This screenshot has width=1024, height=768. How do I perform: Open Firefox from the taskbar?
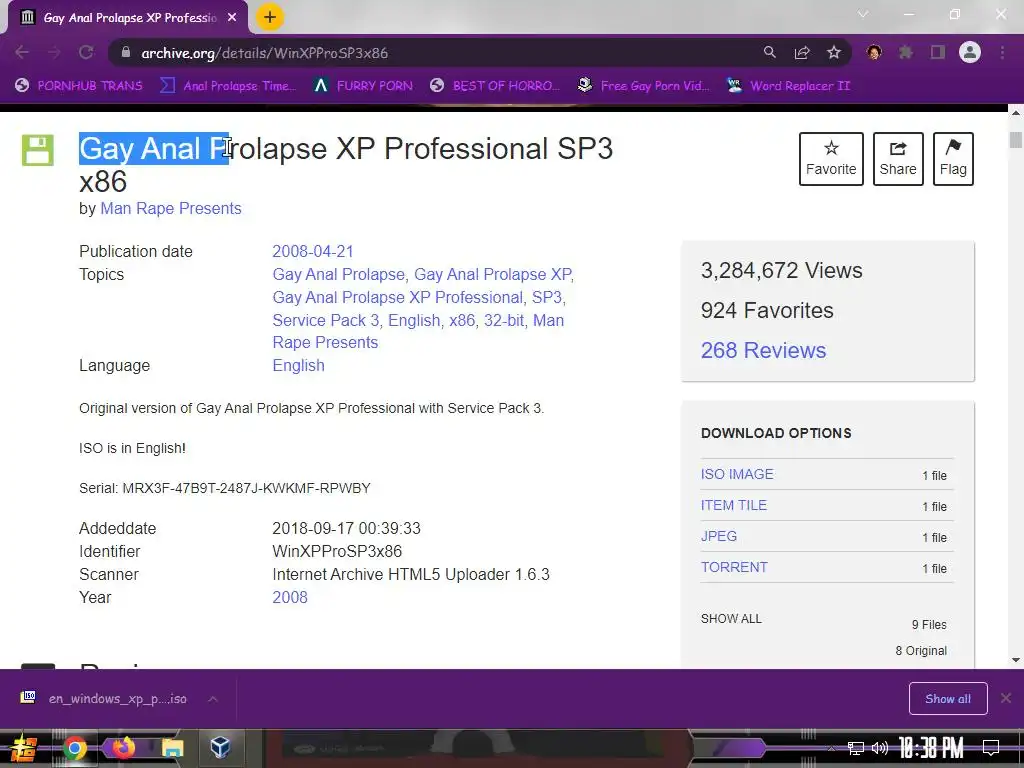pos(123,748)
